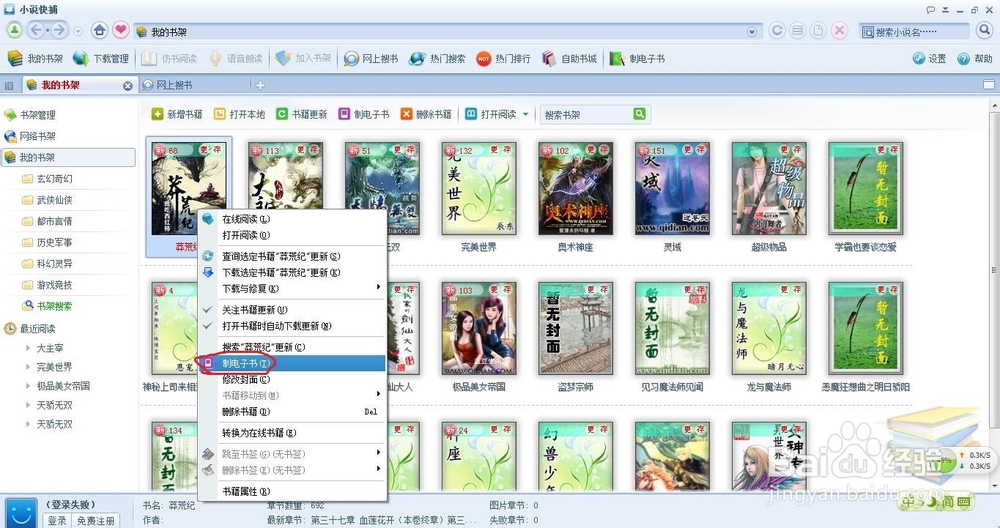Click 删除书籍 in the bookshelf toolbar
The image size is (1000, 528).
[426, 114]
